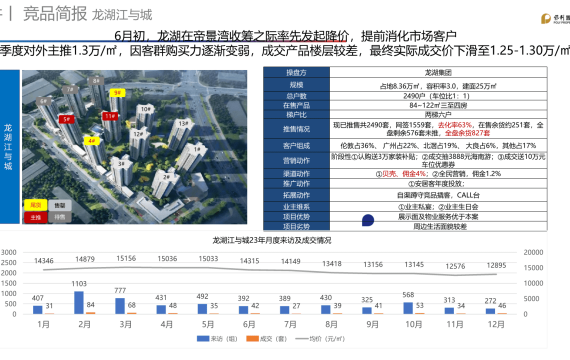Image resolution: width=570 pixels, height=360 pixels.
Task: Click the 12895 average price label
Action: point(496,265)
